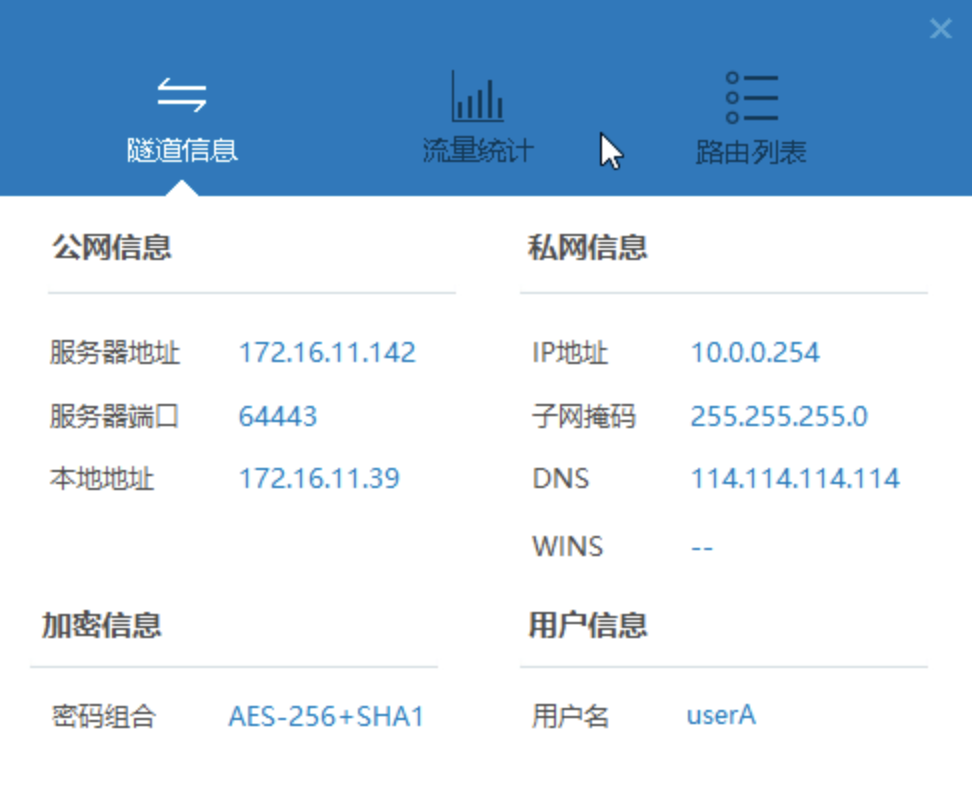Select the 路由列表 tab label
This screenshot has height=790, width=972.
[x=751, y=152]
